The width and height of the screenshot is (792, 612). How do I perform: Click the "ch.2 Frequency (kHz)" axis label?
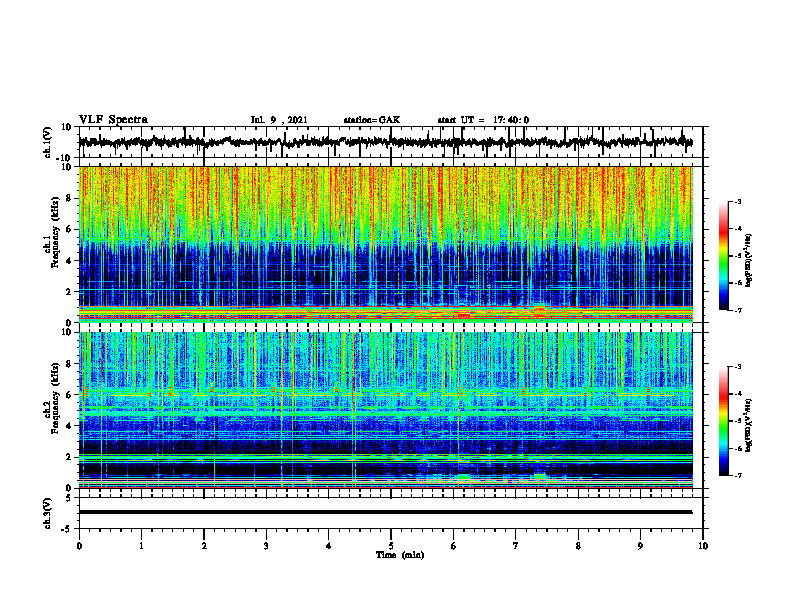(x=51, y=398)
